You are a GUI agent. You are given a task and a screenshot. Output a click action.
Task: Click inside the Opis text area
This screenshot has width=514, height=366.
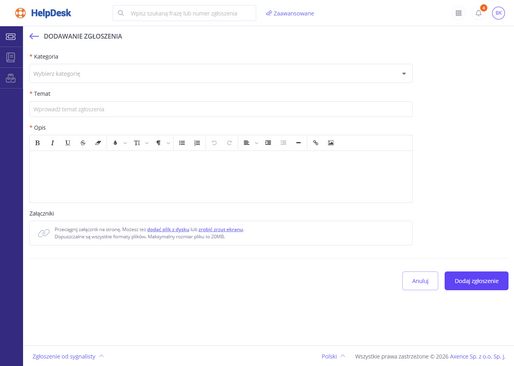[x=221, y=176]
